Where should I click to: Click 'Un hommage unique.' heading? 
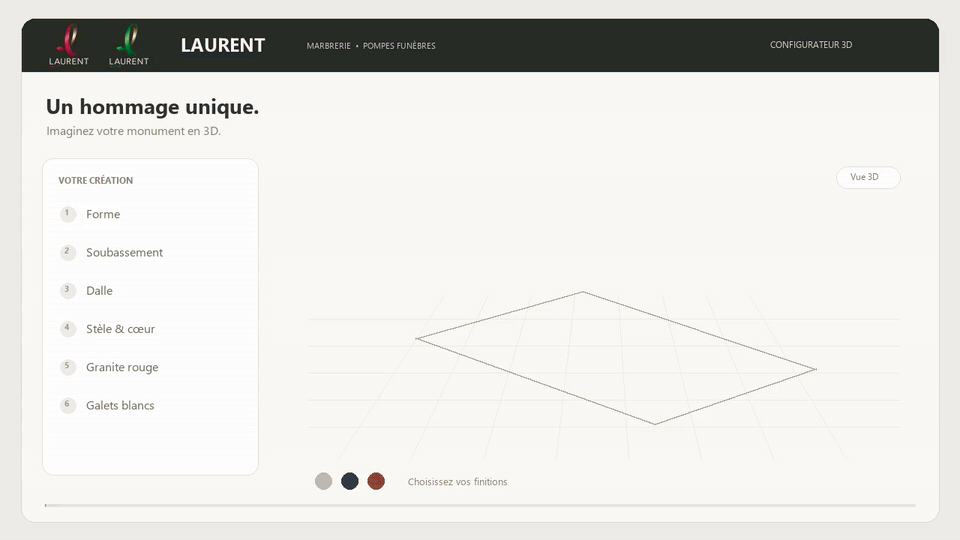click(152, 107)
